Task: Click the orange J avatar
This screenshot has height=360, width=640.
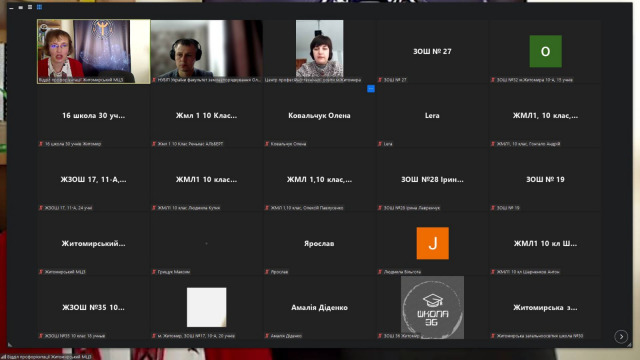Action: 432,243
